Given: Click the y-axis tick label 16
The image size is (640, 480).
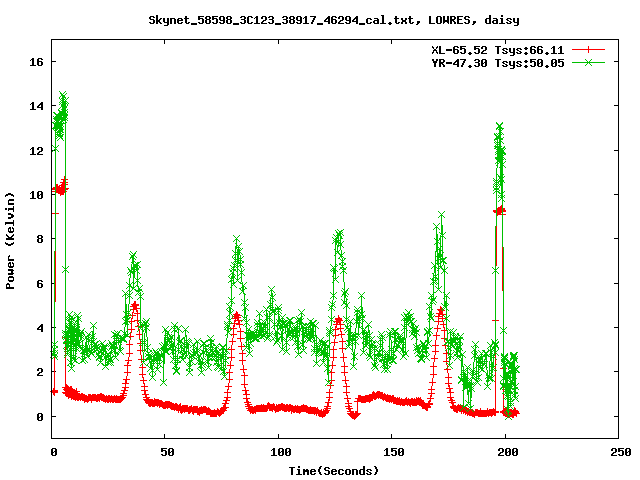Looking at the screenshot, I should pos(36,62).
